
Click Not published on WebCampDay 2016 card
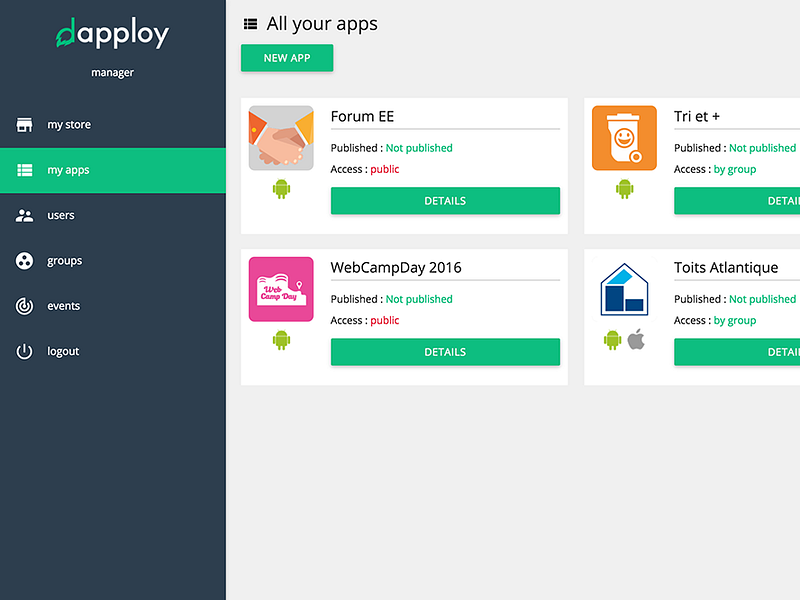click(419, 299)
